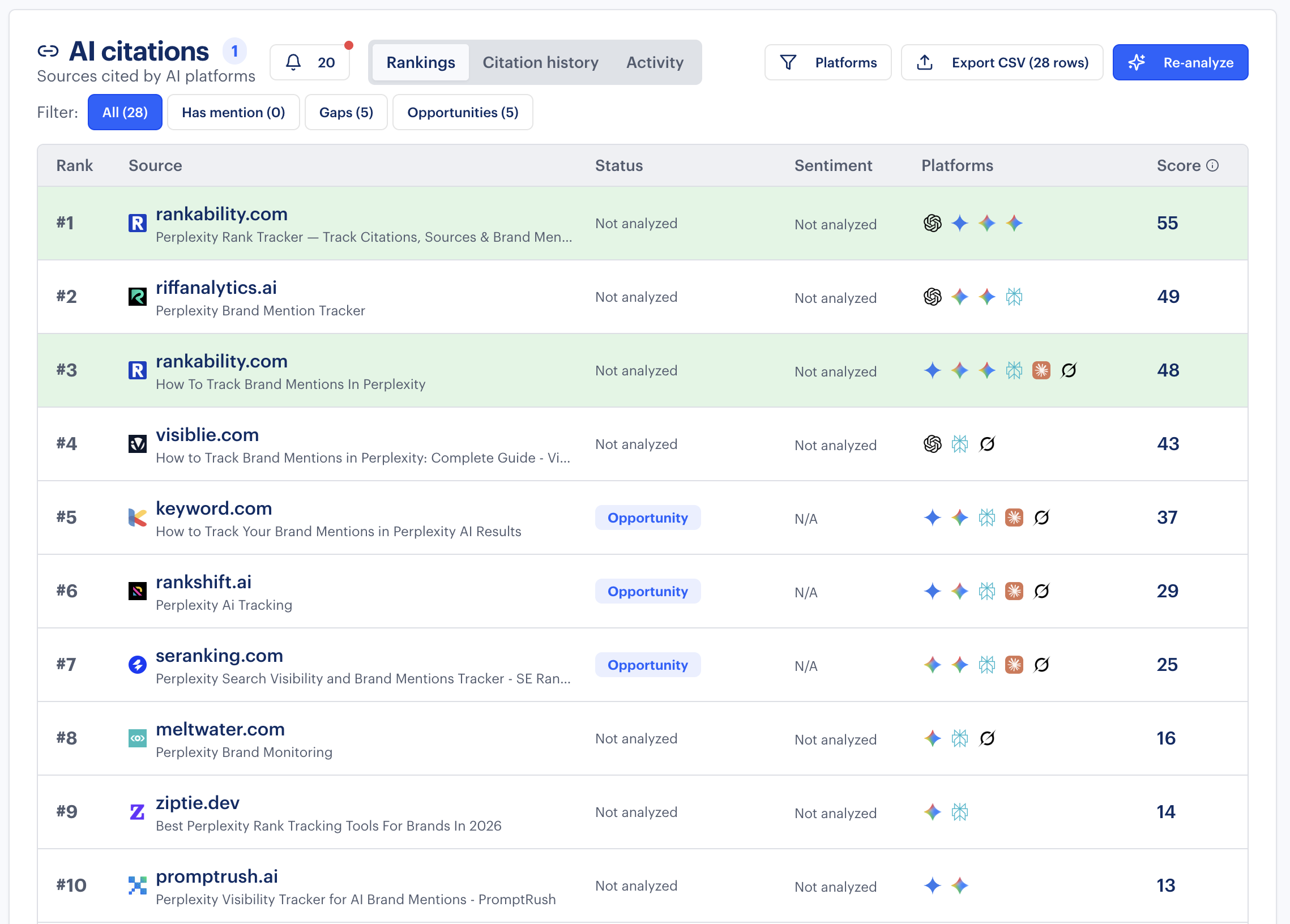Switch to the Rankings tab
Screen dimensions: 1290x924
click(420, 62)
